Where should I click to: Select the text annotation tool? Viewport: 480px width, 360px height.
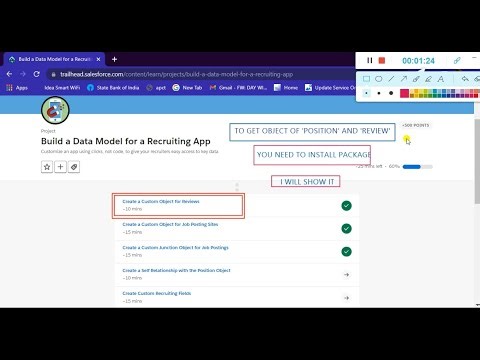(441, 79)
